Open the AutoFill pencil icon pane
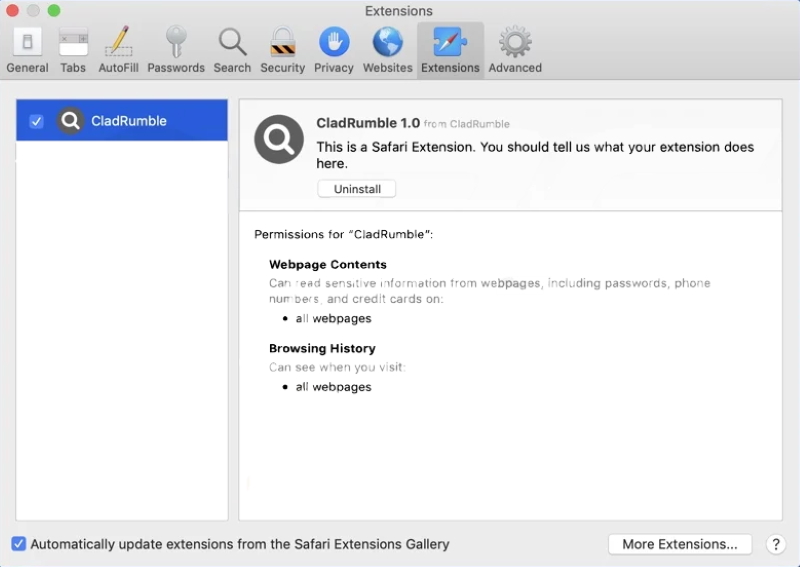Screen dimensions: 800x567 coord(118,50)
